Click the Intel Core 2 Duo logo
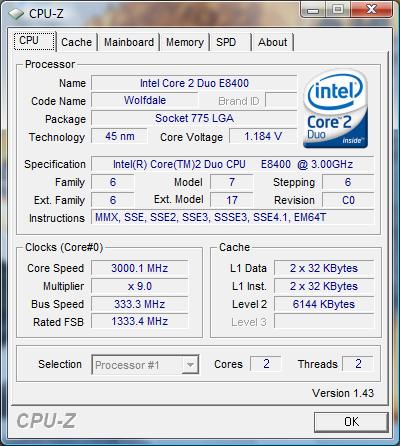The width and height of the screenshot is (400, 446). [336, 109]
